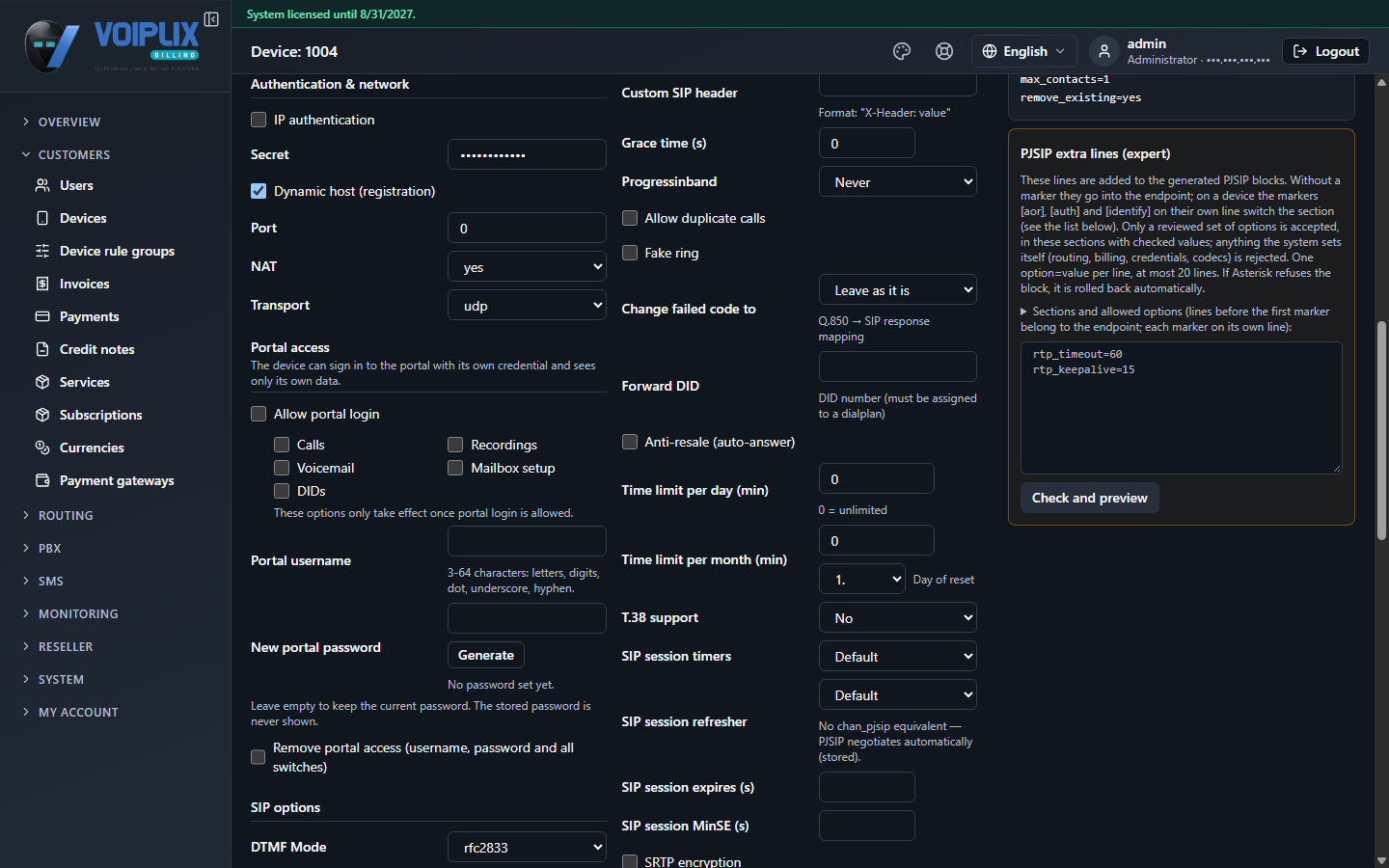The height and width of the screenshot is (868, 1389).
Task: Enable Allow portal login checkbox
Action: (259, 414)
